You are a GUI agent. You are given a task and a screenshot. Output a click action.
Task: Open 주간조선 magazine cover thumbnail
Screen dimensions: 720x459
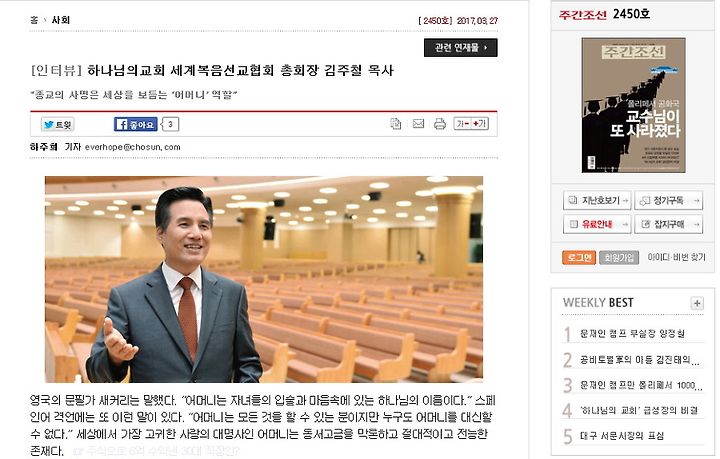coord(634,105)
